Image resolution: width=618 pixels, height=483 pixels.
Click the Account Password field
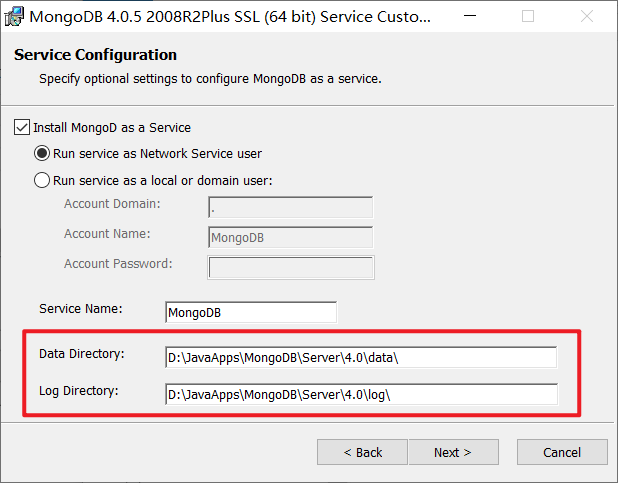291,267
